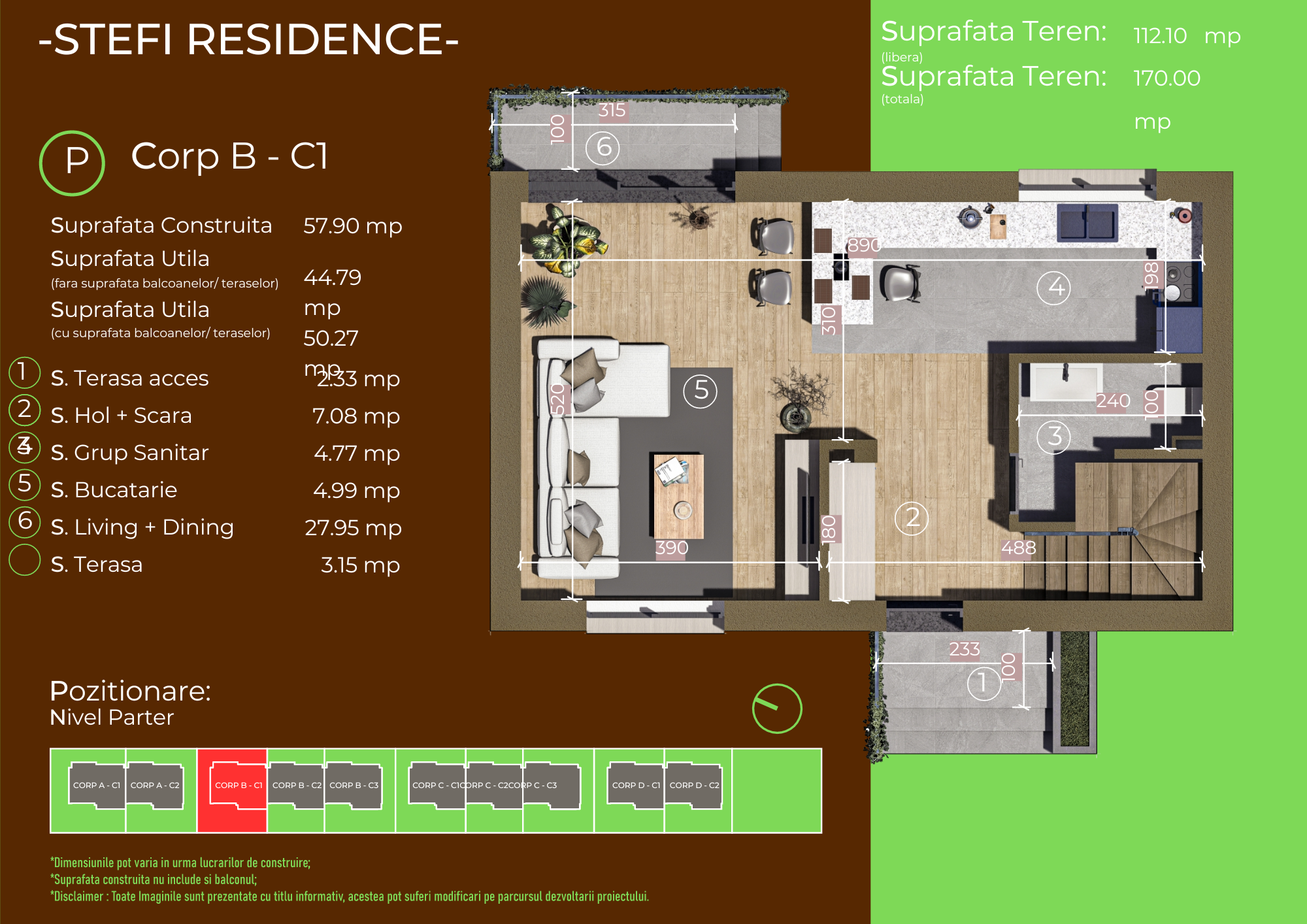Click room marker 1 on the access terrace

983,683
